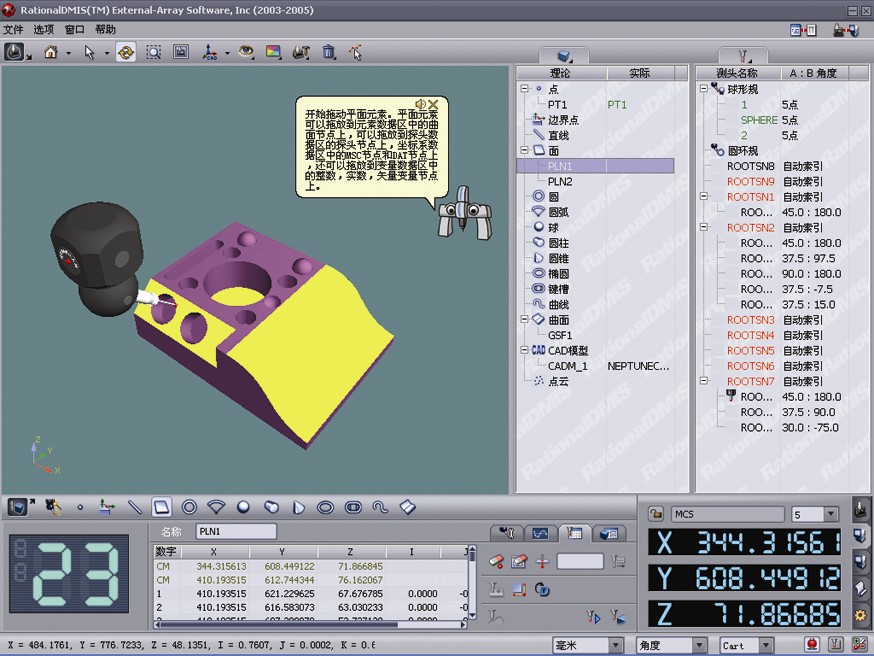Select the rotate view tool

click(126, 52)
